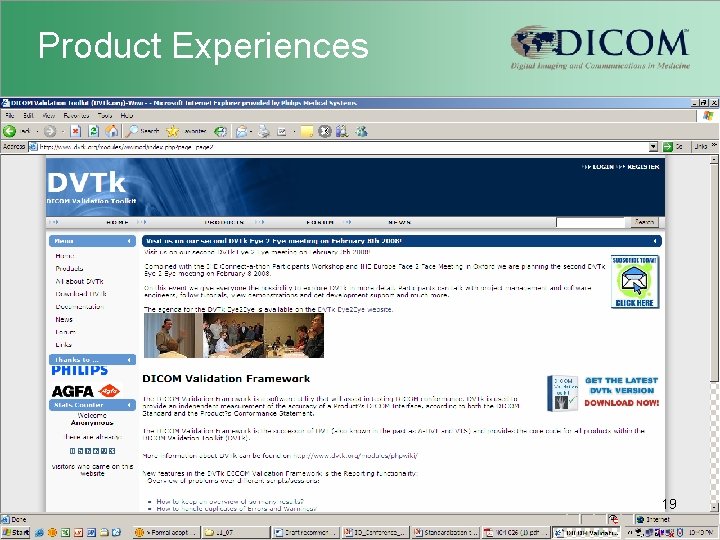Open the File menu

click(x=10, y=116)
